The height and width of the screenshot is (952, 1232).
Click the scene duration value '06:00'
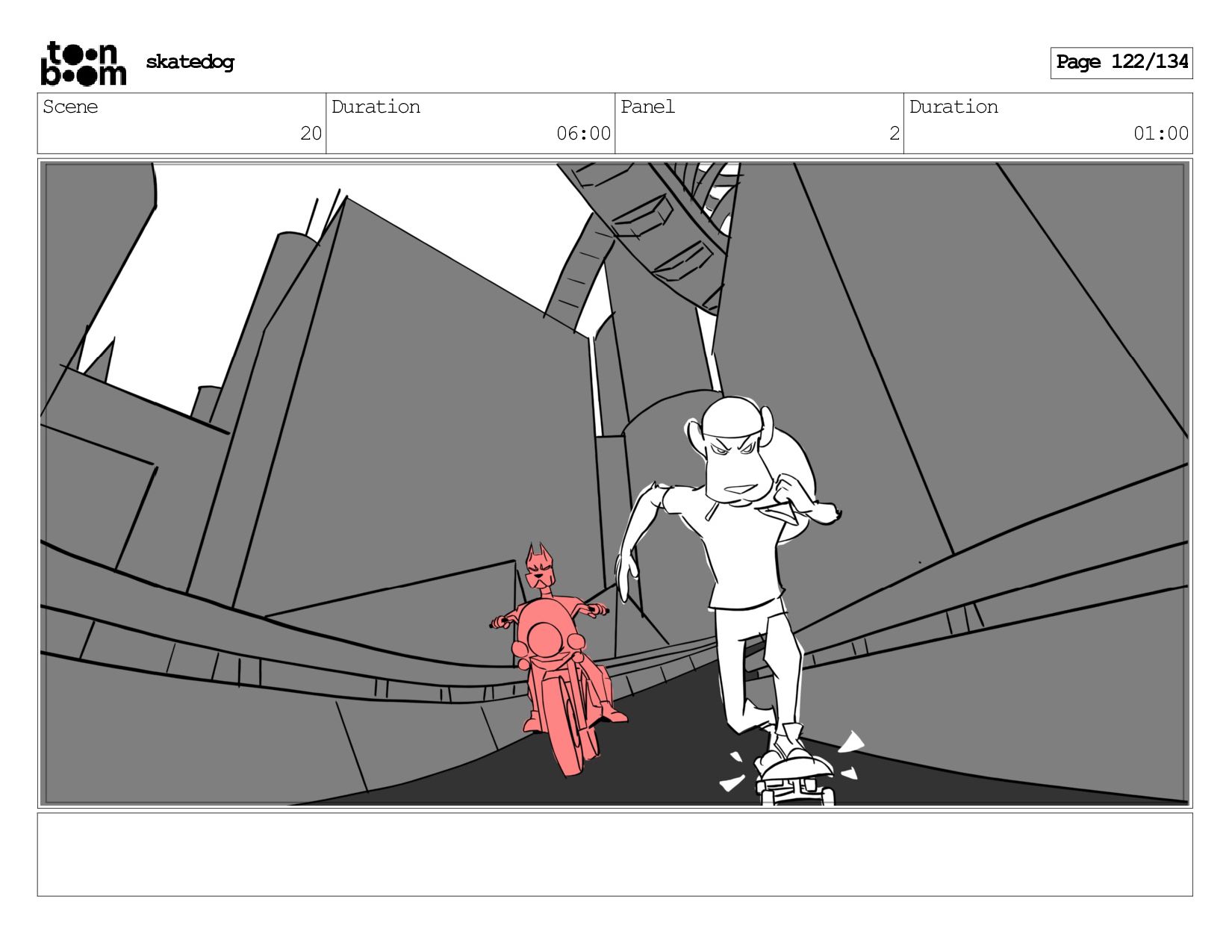coord(583,134)
